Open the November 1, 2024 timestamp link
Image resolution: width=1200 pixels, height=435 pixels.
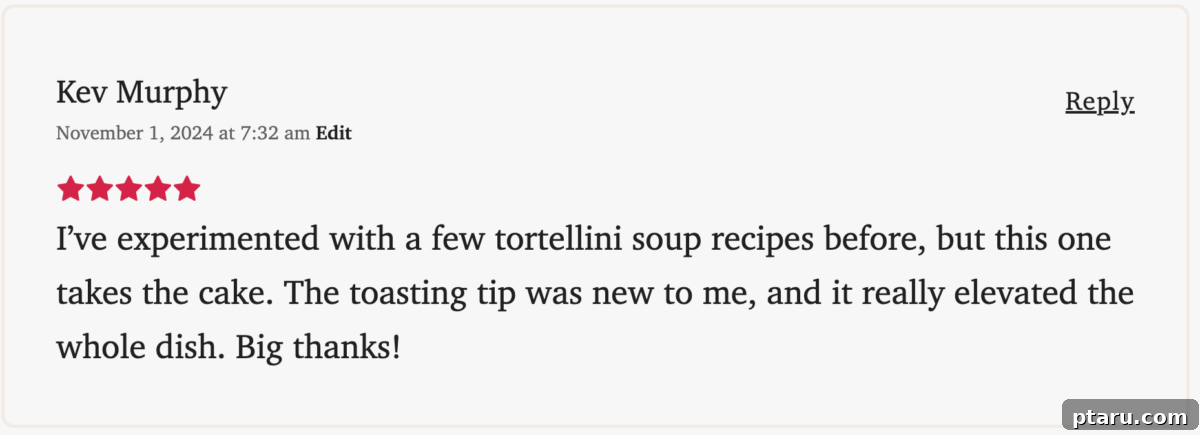[183, 133]
